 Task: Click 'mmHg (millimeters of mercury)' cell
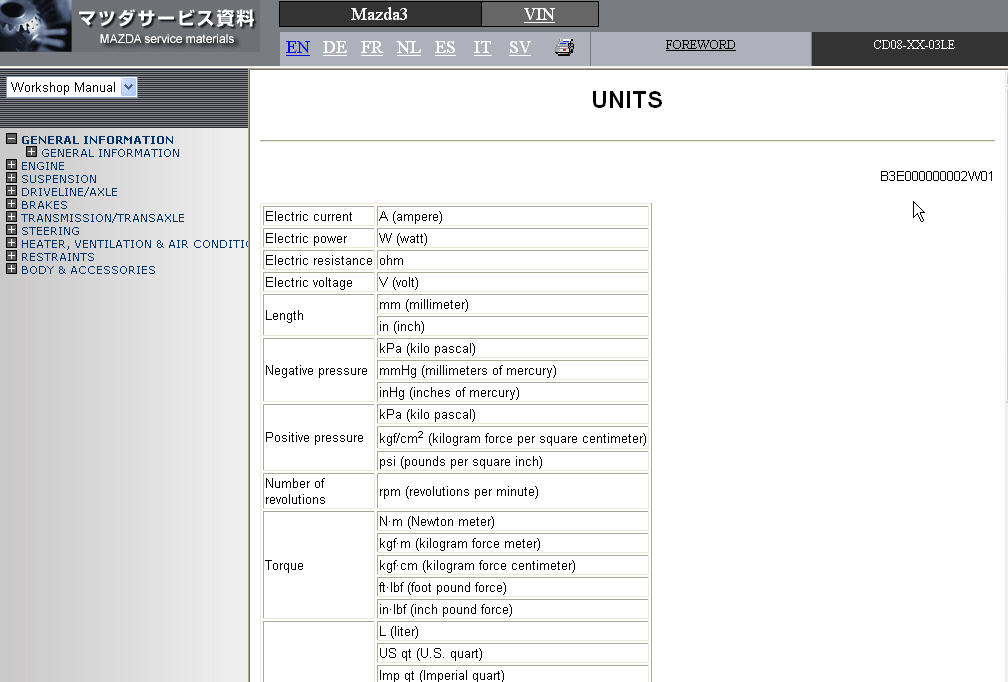click(512, 370)
